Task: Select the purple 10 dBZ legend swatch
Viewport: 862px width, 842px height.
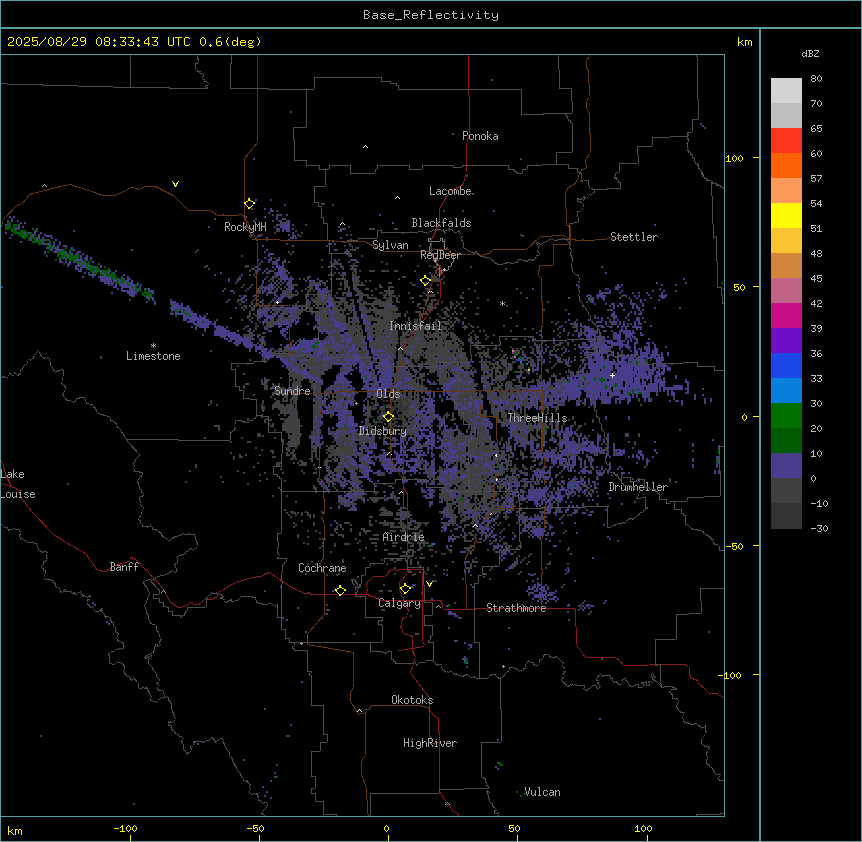Action: 786,466
